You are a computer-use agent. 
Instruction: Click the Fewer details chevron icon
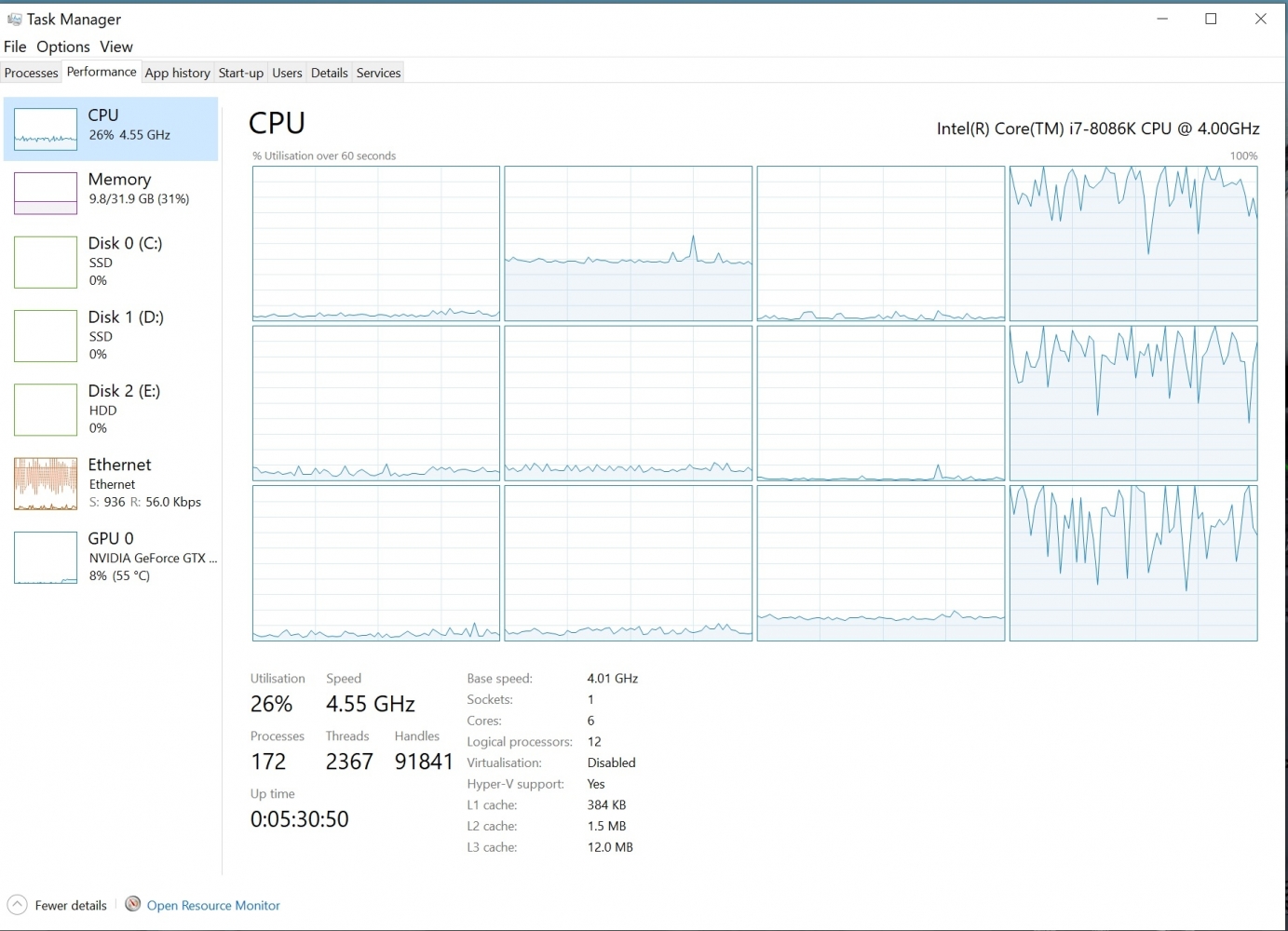(x=17, y=905)
